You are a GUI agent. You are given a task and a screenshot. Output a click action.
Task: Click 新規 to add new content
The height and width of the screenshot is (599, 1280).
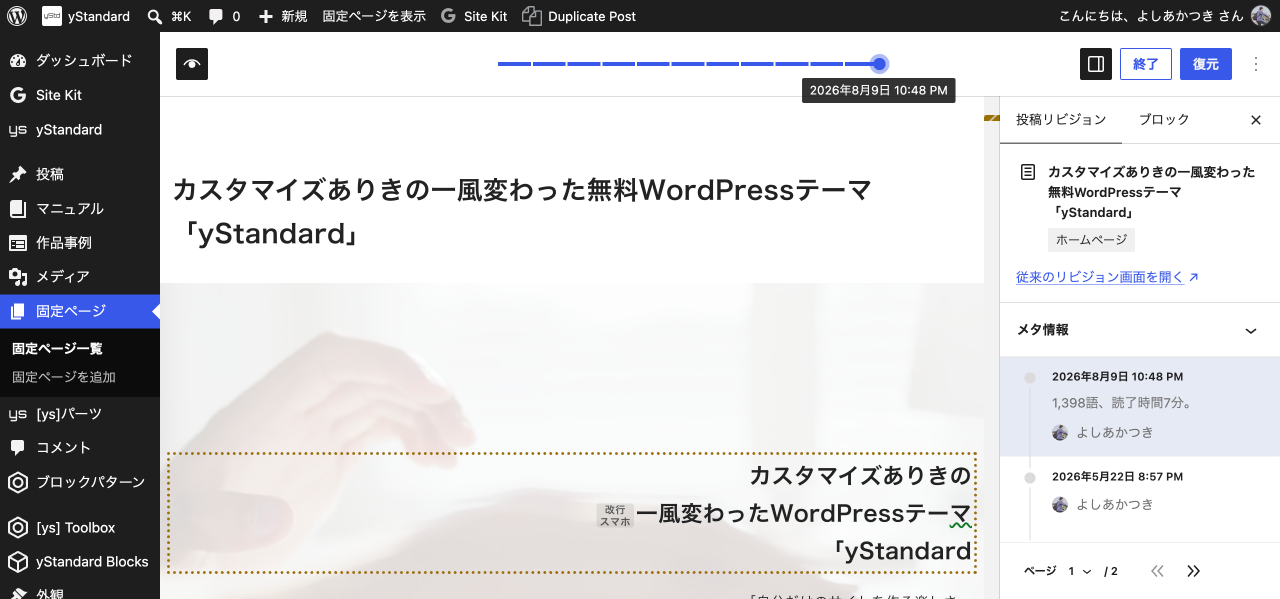283,16
